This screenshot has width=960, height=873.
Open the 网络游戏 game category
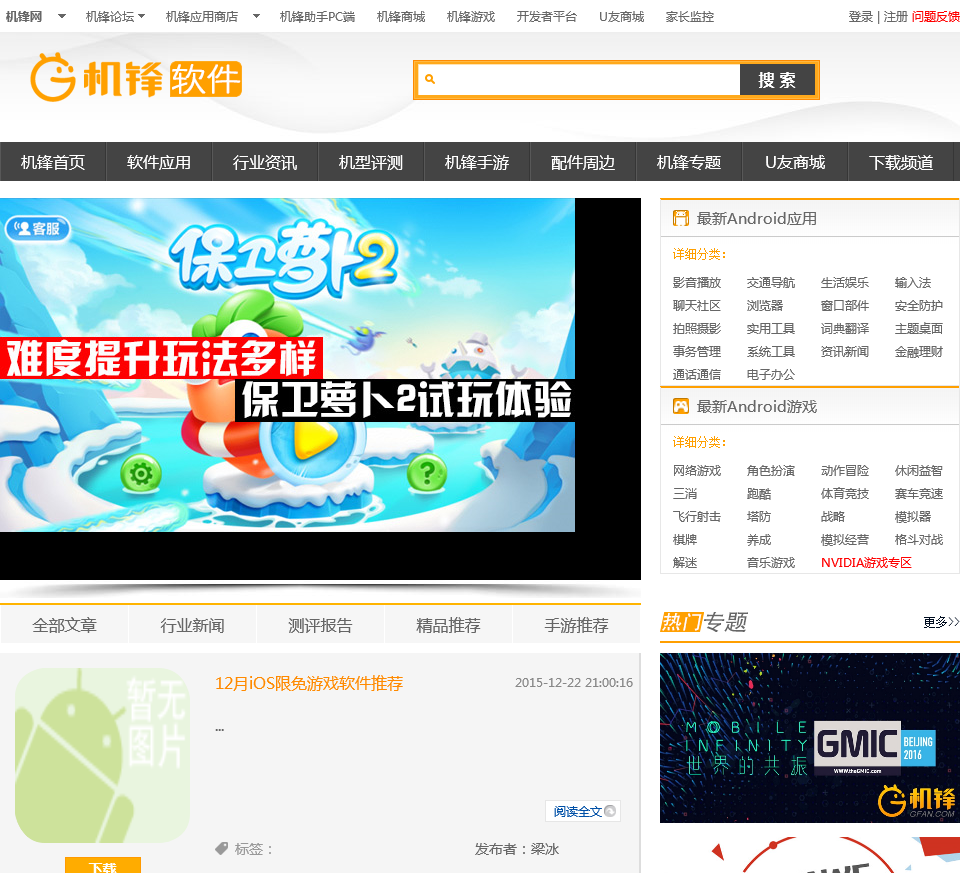click(x=697, y=470)
